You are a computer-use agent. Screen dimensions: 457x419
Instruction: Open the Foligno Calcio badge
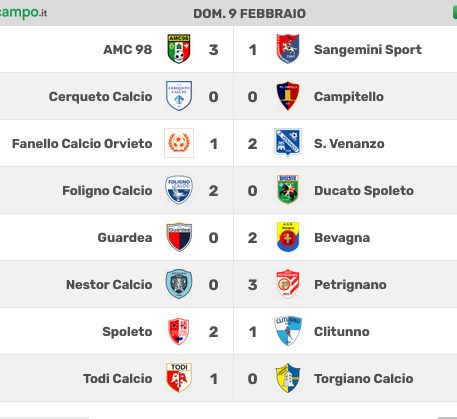pos(179,190)
